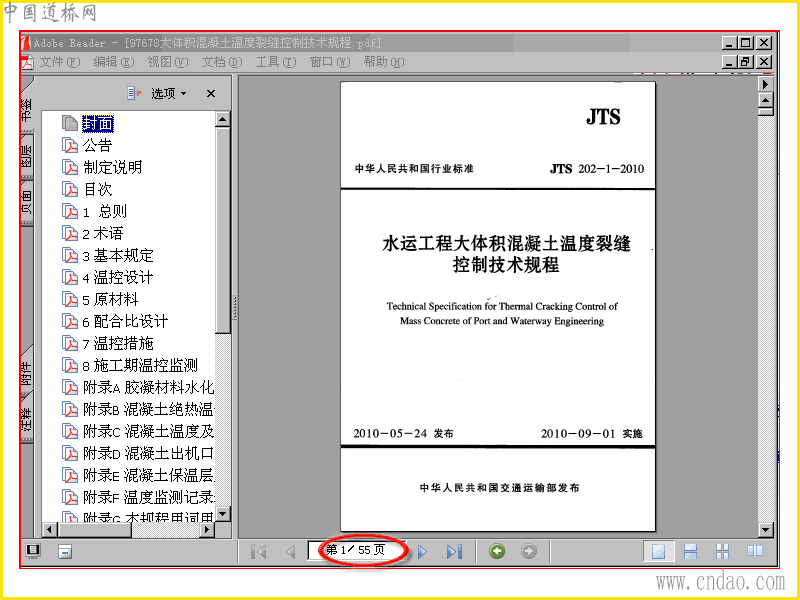800x600 pixels.
Task: Select single page layout icon
Action: point(658,551)
